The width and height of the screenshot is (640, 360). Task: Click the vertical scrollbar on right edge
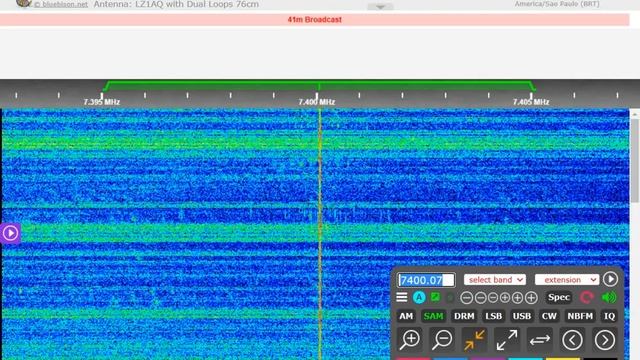point(635,160)
